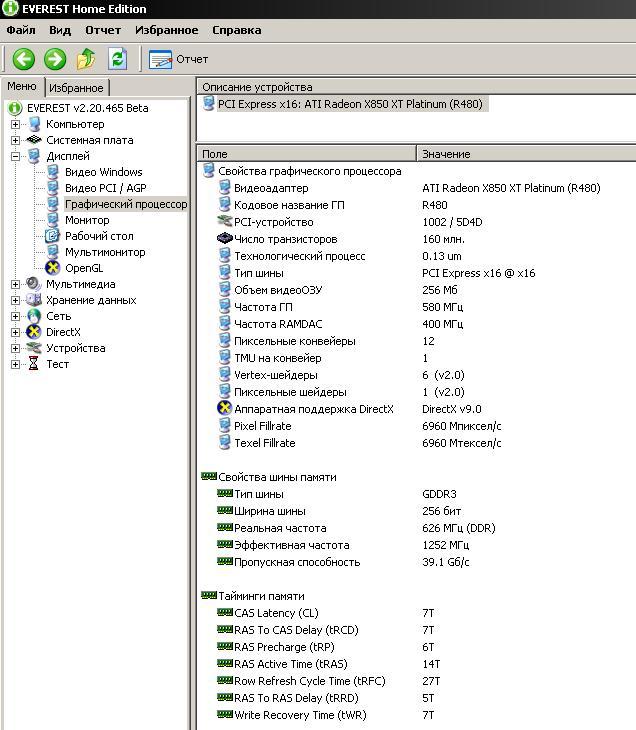
Task: Select Мультимонитор in the tree
Action: pyautogui.click(x=105, y=252)
